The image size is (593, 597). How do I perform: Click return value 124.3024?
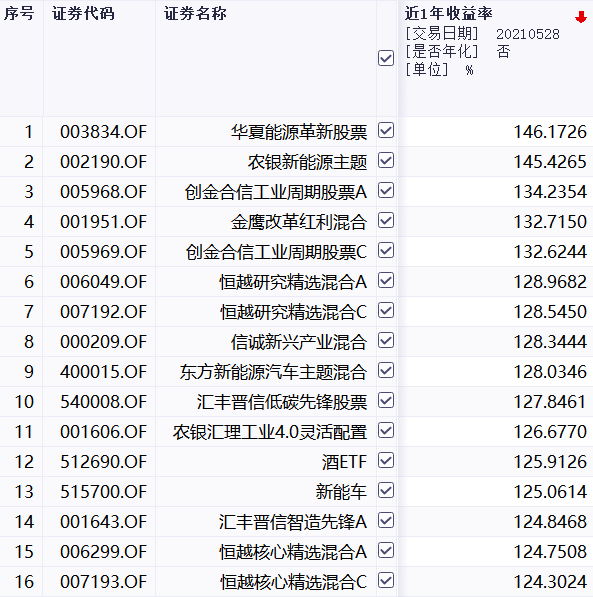(x=550, y=582)
